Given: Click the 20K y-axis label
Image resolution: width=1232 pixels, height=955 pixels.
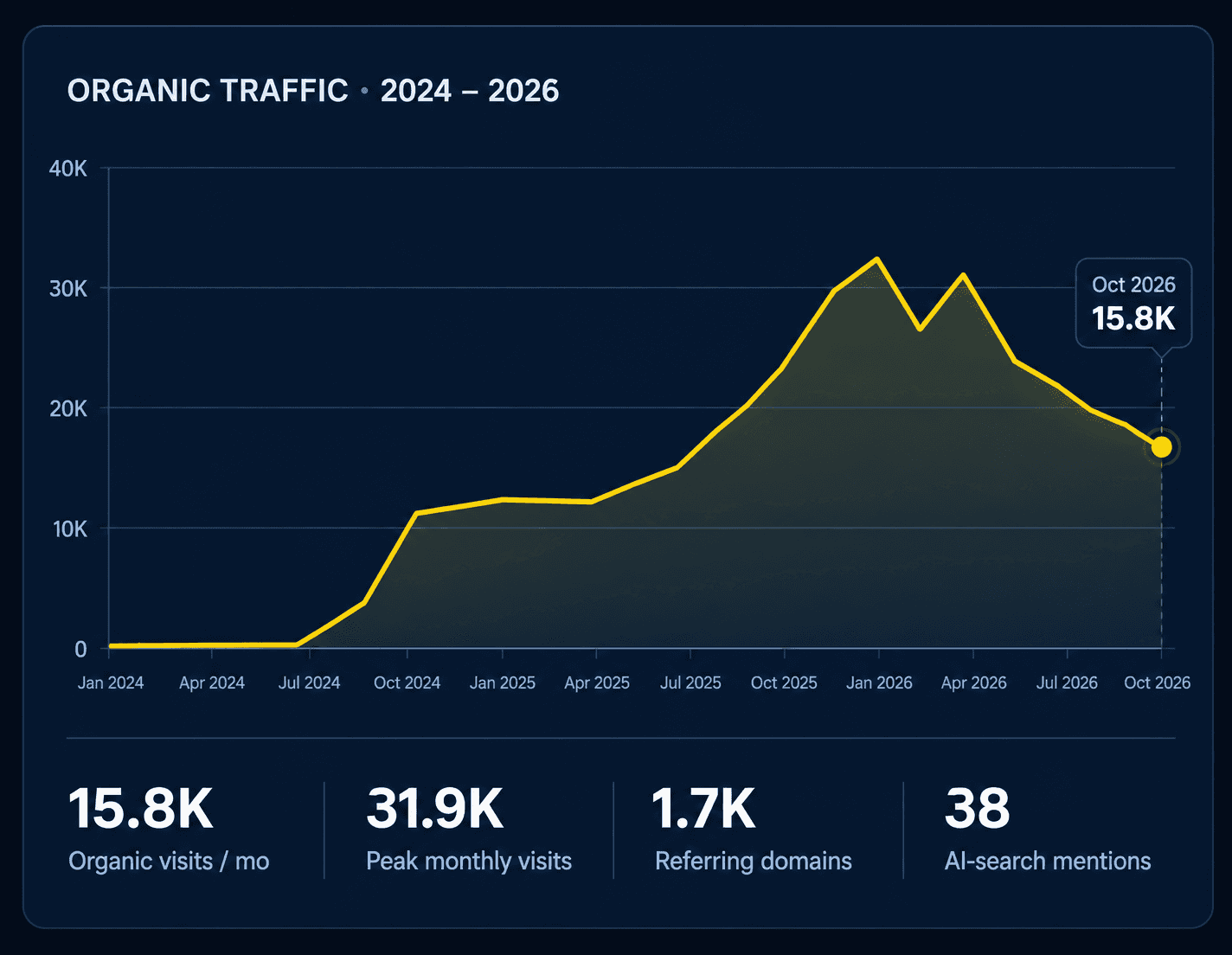Looking at the screenshot, I should [x=68, y=408].
